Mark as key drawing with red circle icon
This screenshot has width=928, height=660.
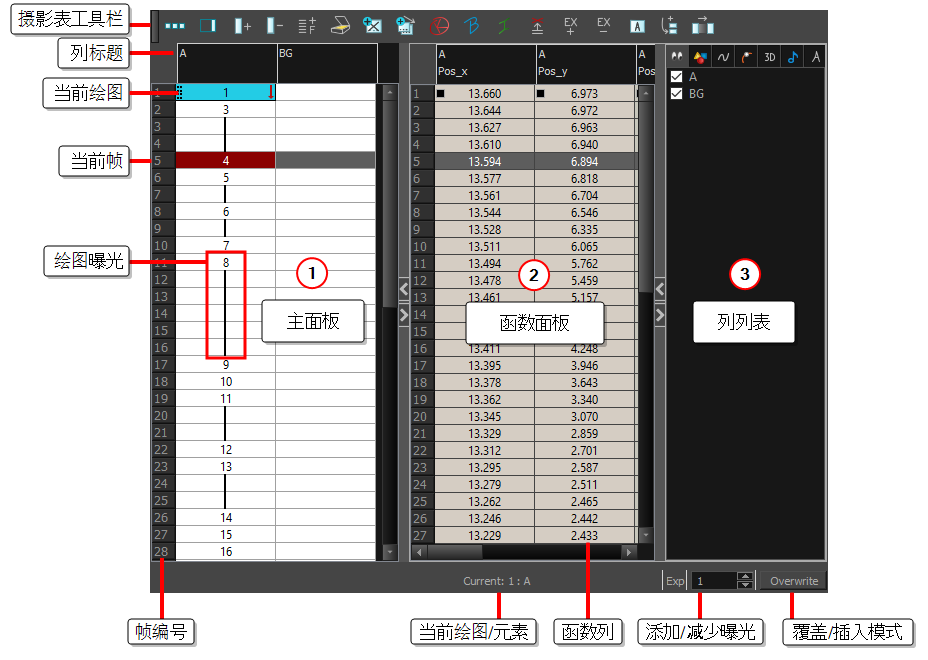pyautogui.click(x=439, y=26)
